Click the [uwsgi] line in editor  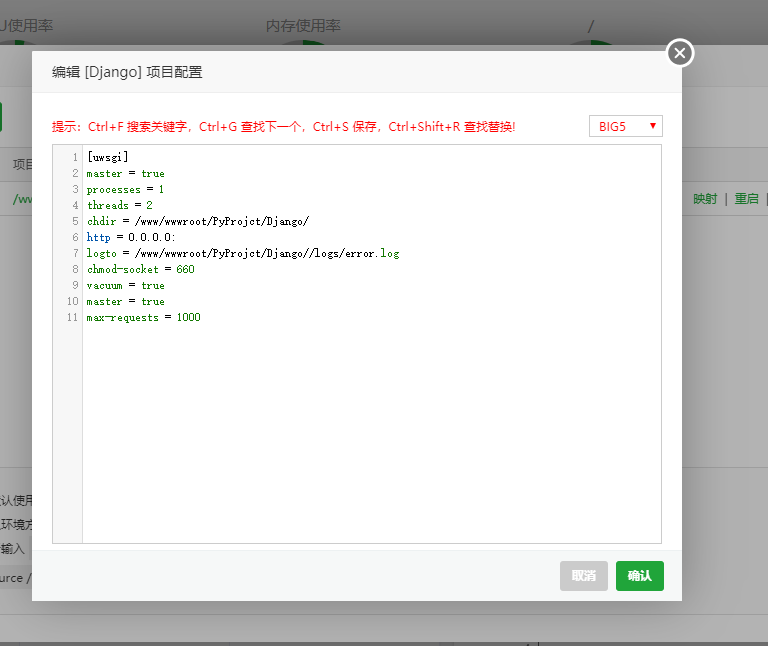click(108, 157)
